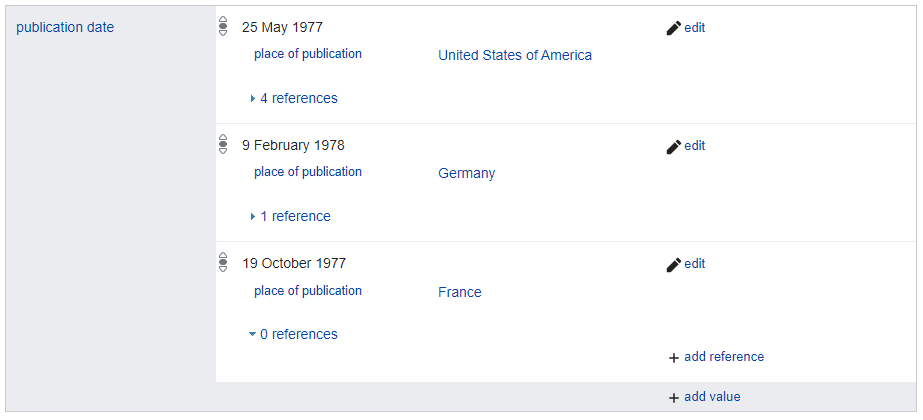The height and width of the screenshot is (420, 923).
Task: Click pencil edit icon for 25 May 1977
Action: pyautogui.click(x=674, y=28)
